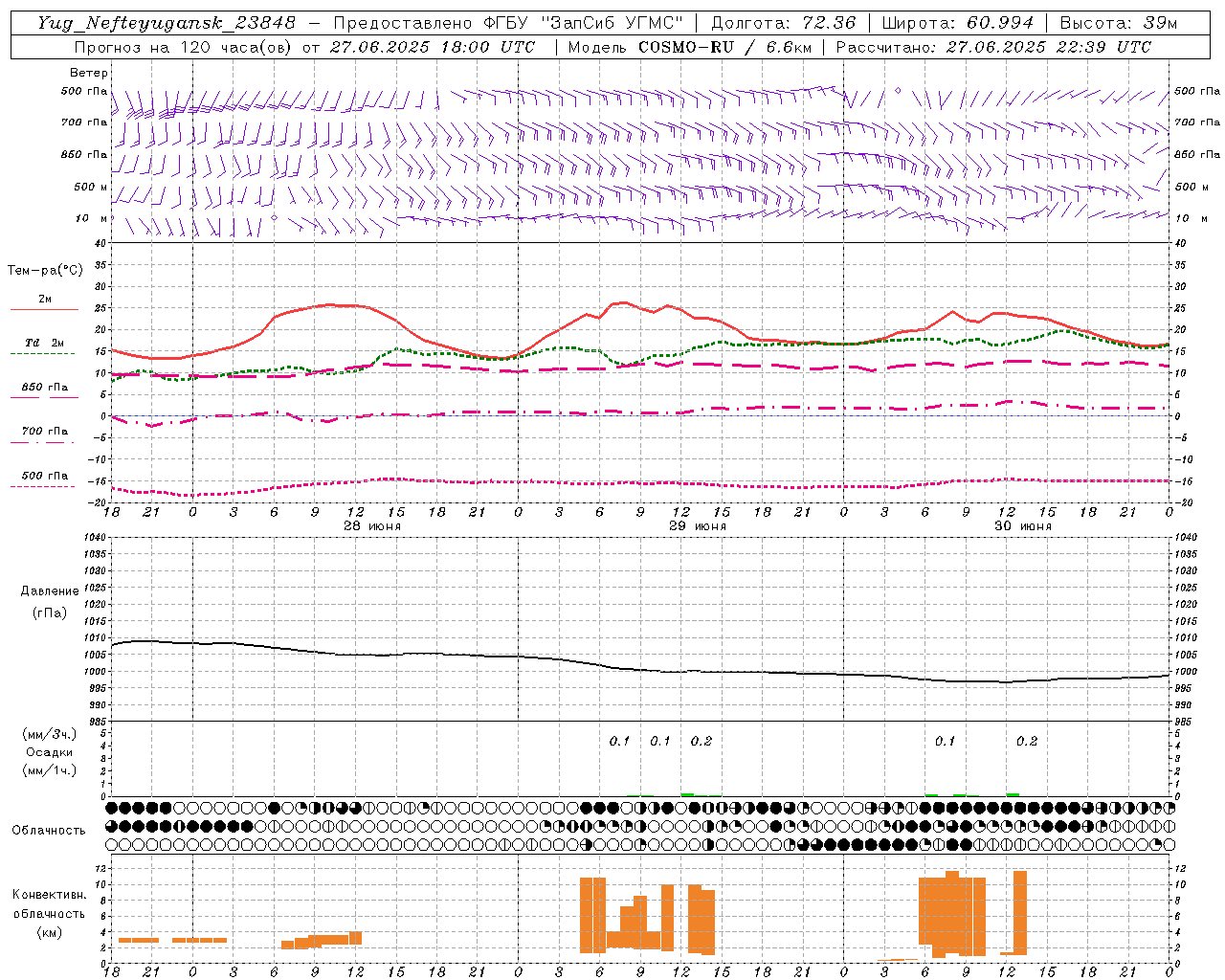Click the (мм/1ч.) precipitation unit label
Screen dimensions: 1225x980
tap(50, 770)
